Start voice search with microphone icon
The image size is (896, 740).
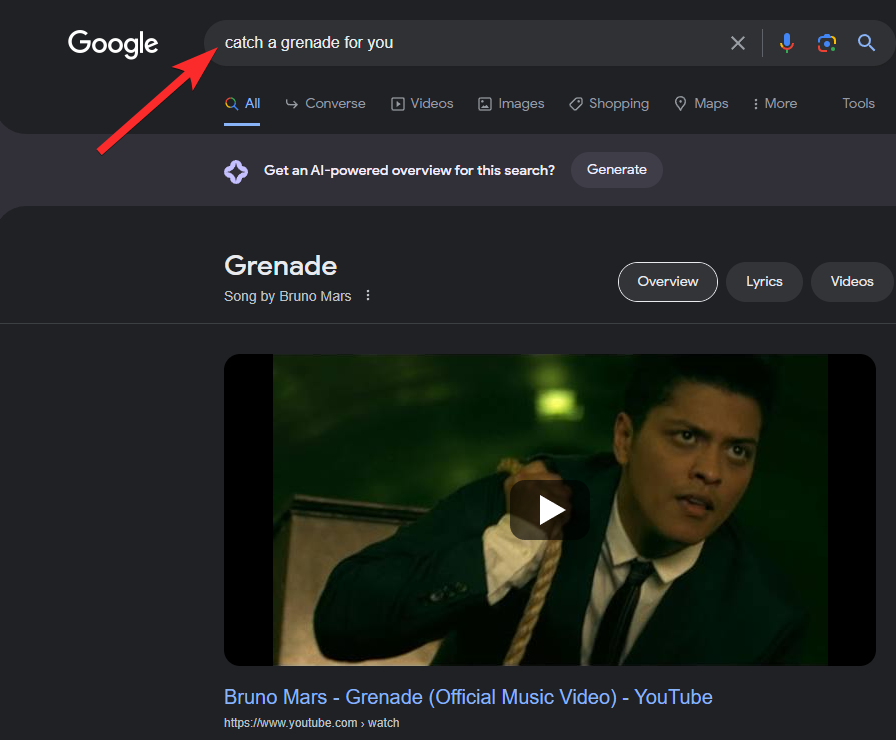click(787, 43)
